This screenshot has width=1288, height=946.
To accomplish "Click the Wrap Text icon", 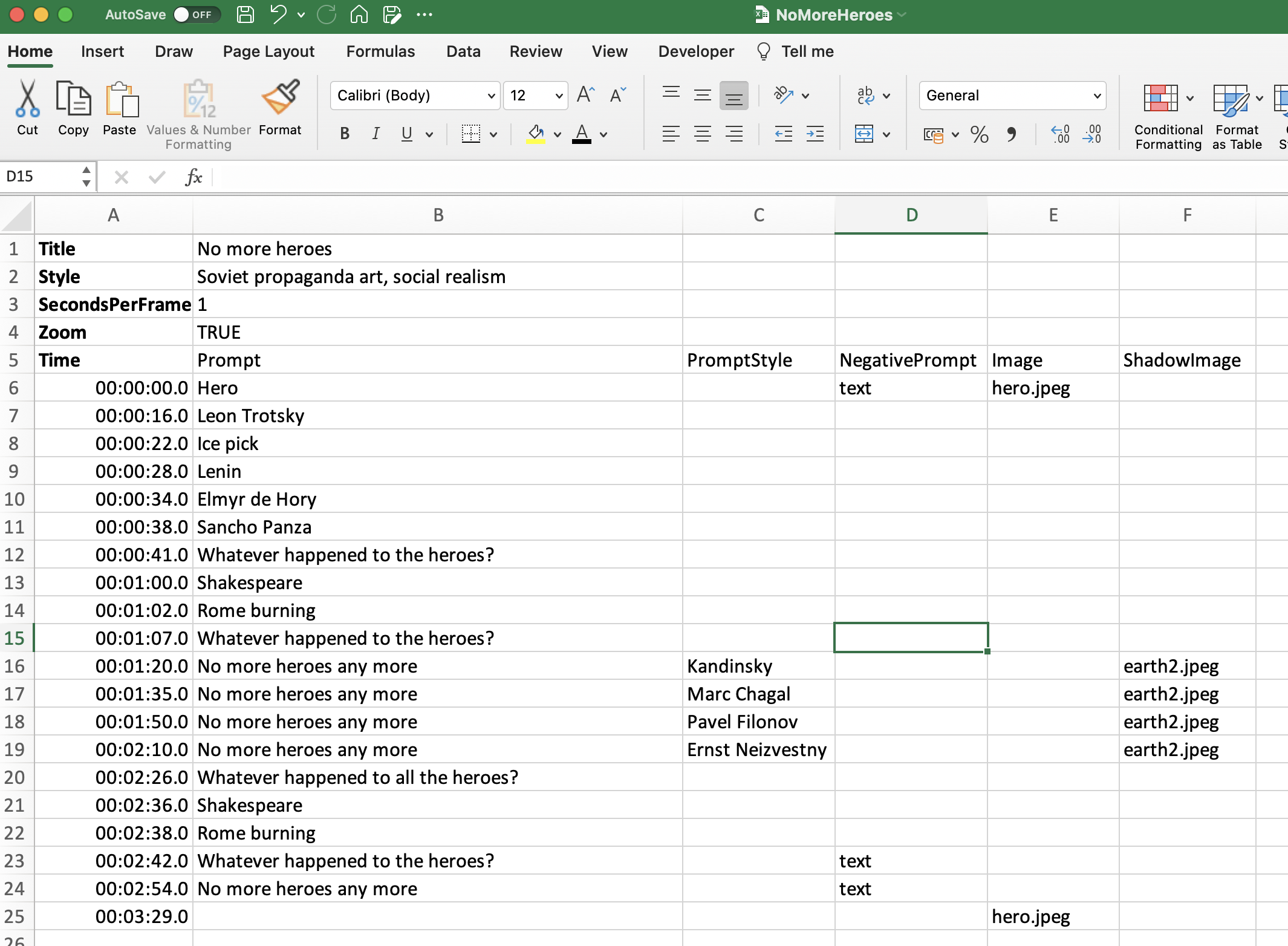I will [x=865, y=95].
